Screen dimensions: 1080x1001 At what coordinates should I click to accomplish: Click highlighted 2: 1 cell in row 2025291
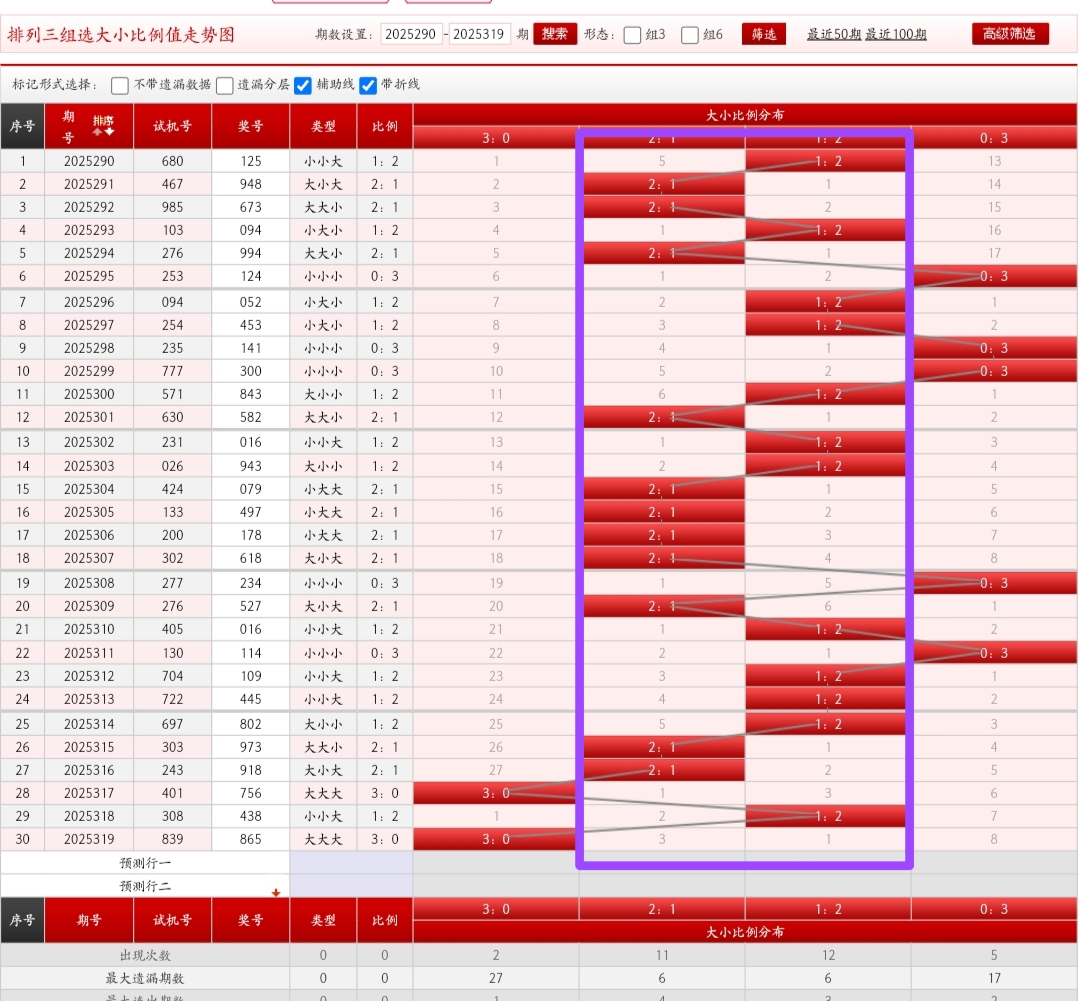tap(662, 184)
